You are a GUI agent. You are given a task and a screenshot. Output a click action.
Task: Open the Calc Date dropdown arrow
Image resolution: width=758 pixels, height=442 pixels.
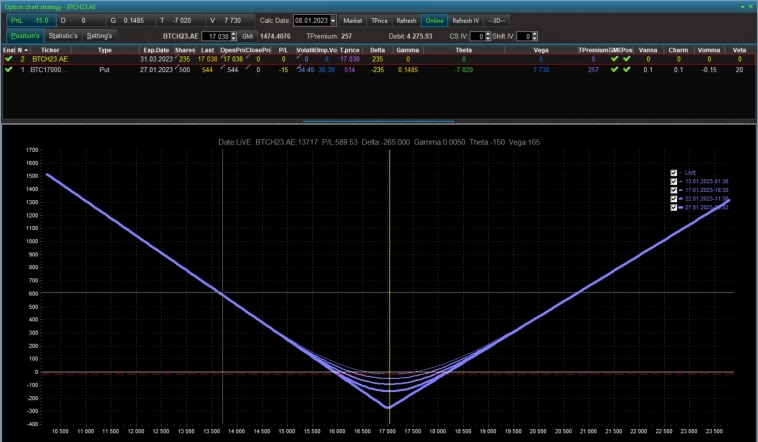(x=333, y=21)
